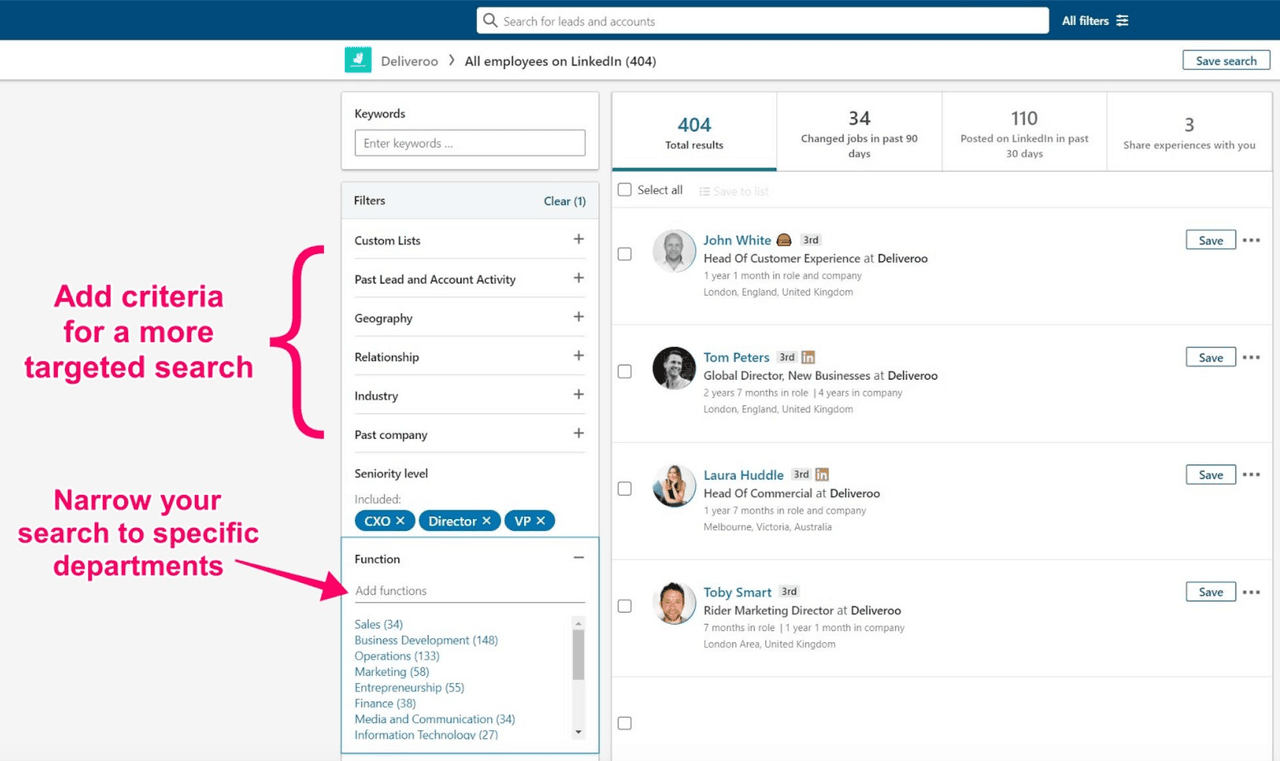Enable the Select all checkbox

(x=624, y=189)
